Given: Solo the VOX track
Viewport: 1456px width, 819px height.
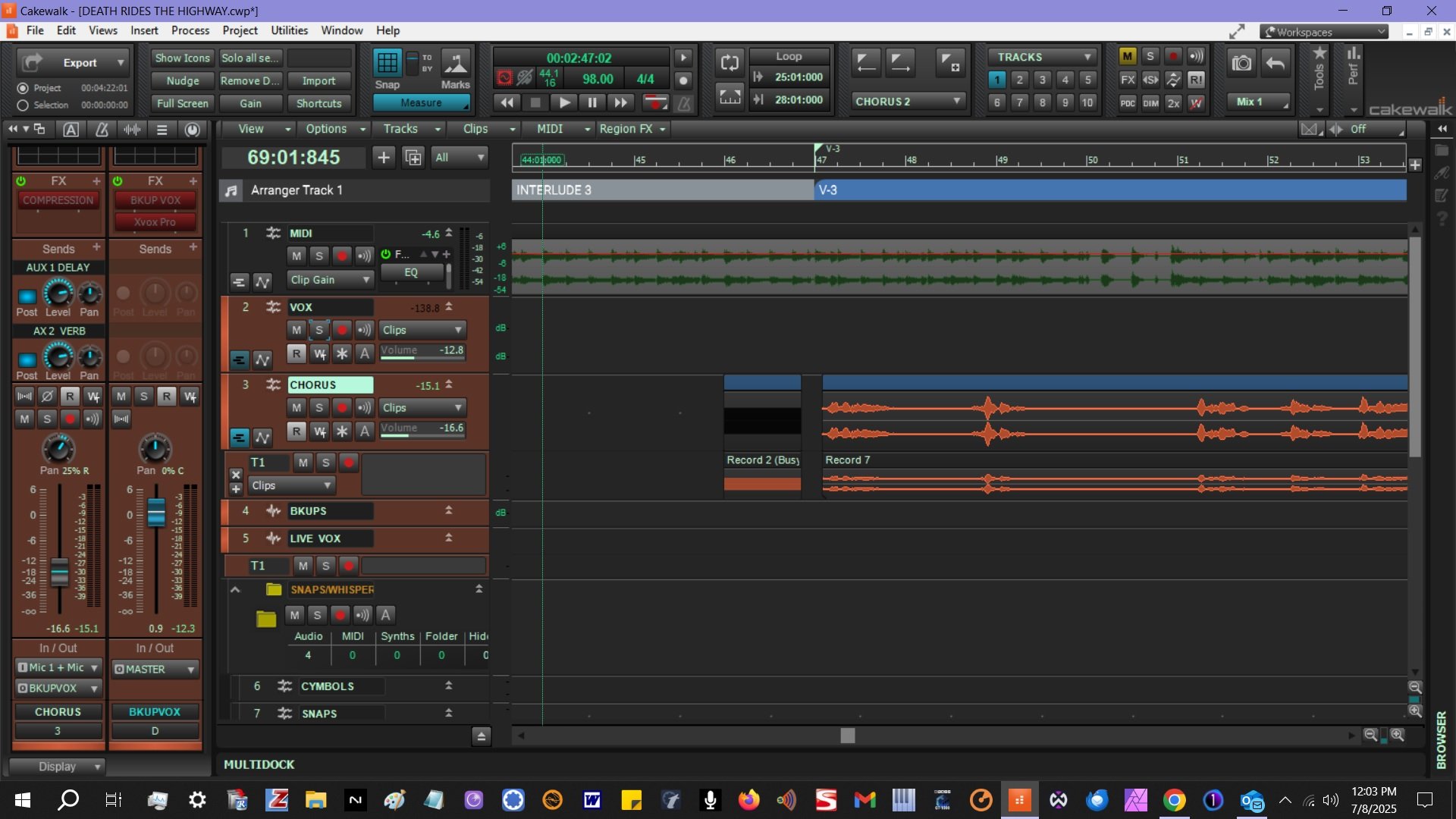Looking at the screenshot, I should 319,329.
